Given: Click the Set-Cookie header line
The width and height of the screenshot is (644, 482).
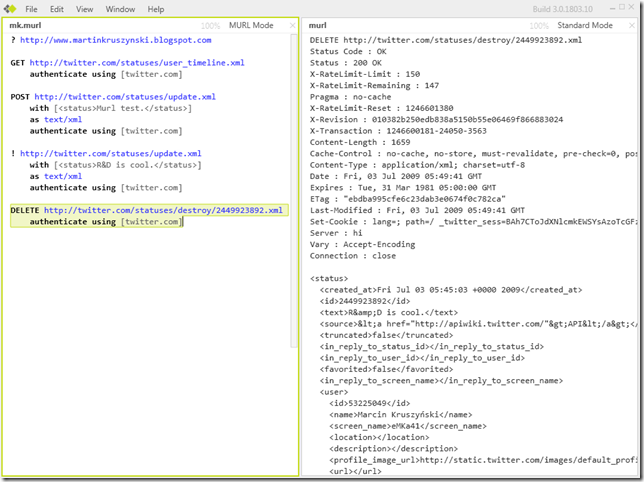Looking at the screenshot, I should click(x=474, y=222).
